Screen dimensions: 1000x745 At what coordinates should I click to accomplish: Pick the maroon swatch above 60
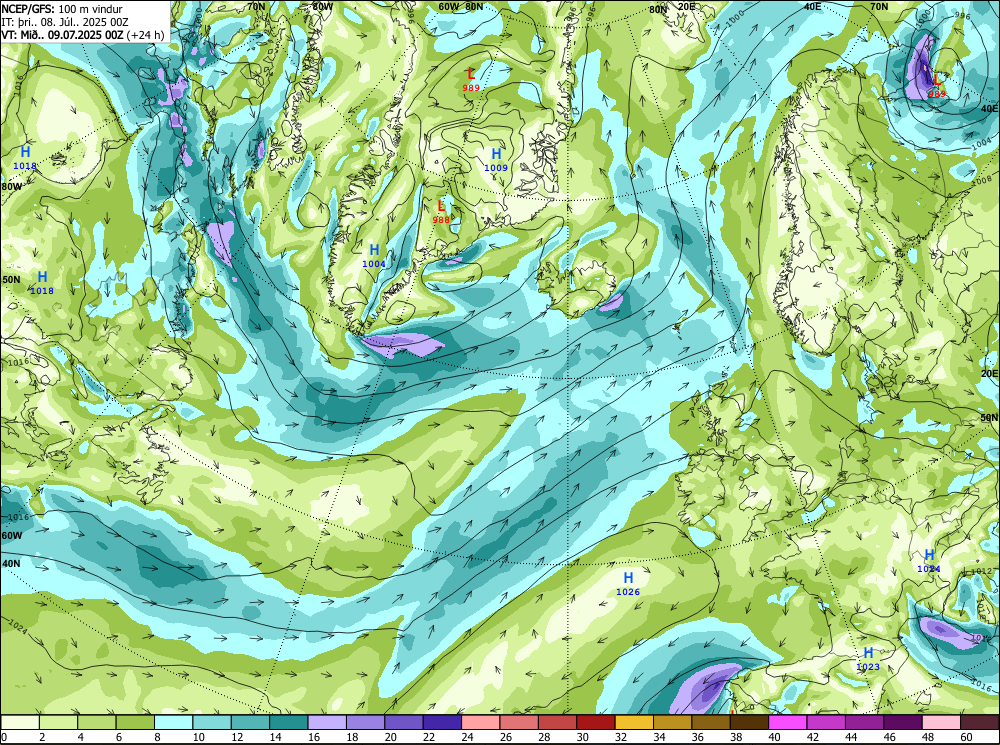979,722
